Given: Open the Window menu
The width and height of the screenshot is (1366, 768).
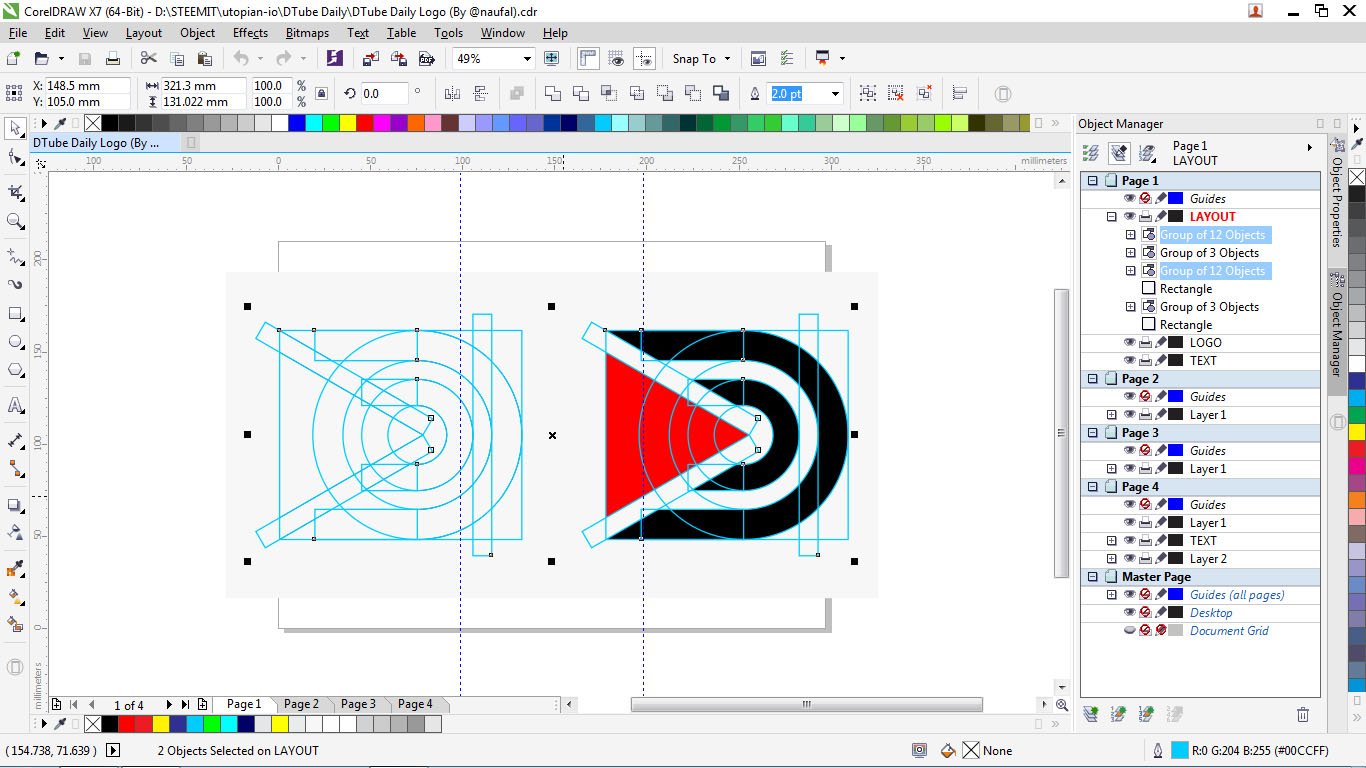Looking at the screenshot, I should tap(502, 33).
